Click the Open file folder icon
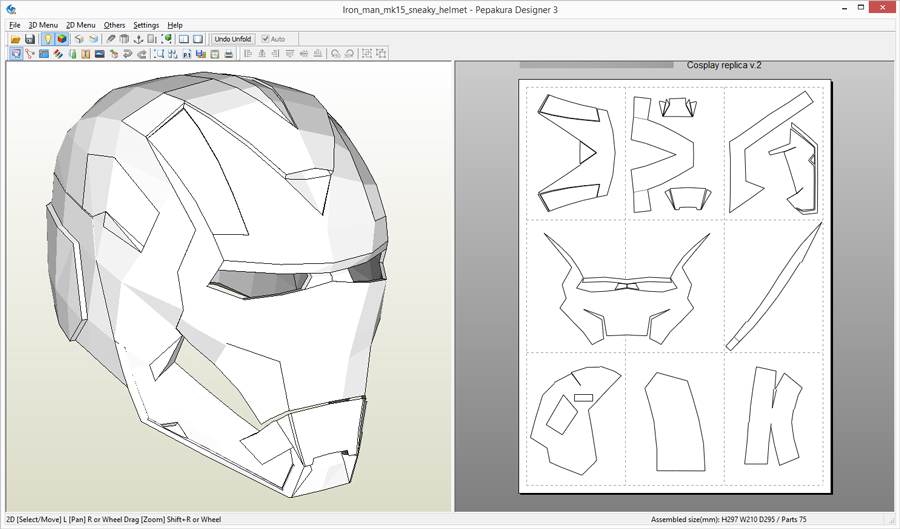This screenshot has width=900, height=529. pyautogui.click(x=15, y=39)
